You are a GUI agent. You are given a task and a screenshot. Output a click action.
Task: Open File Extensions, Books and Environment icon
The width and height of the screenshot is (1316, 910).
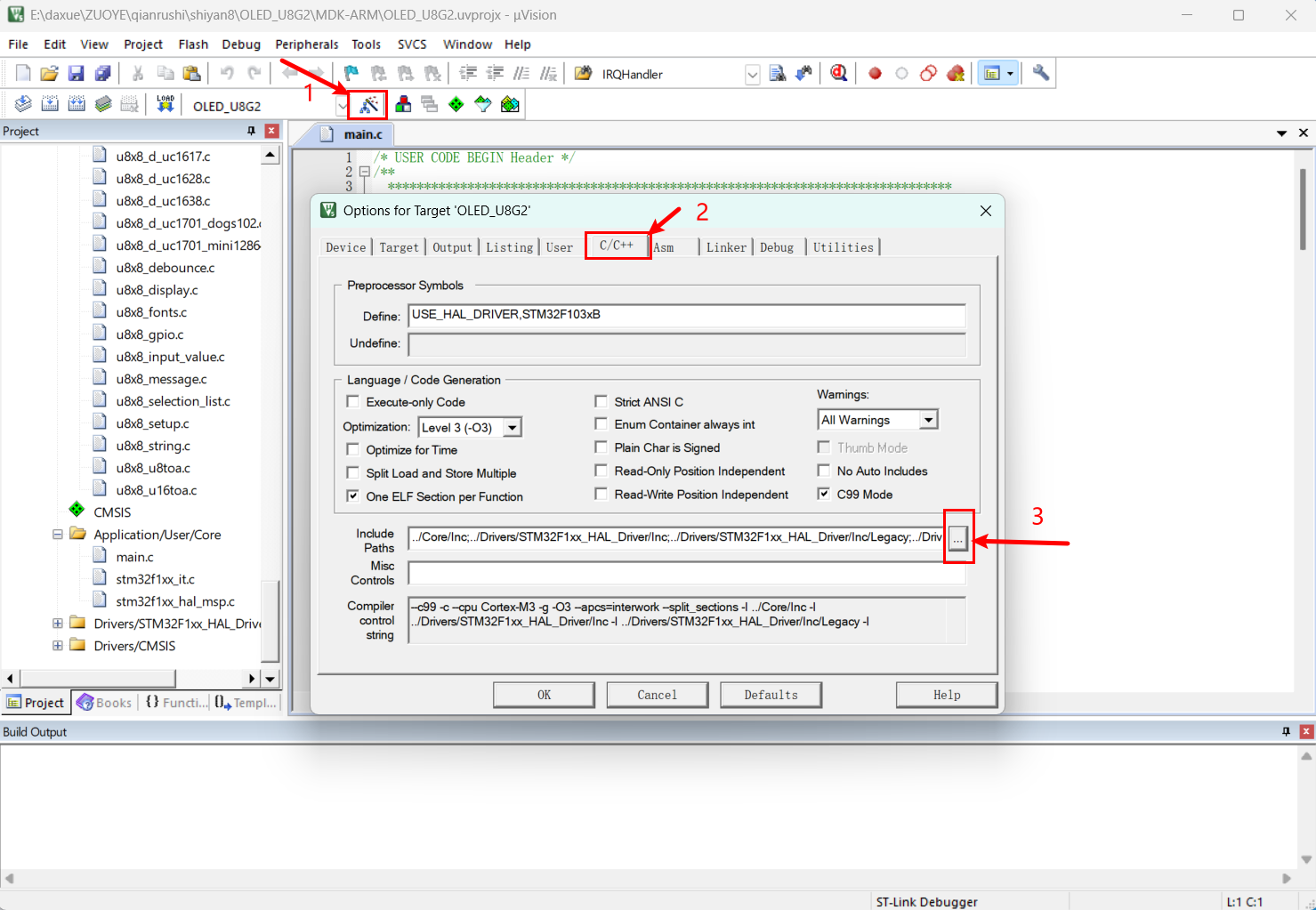pyautogui.click(x=403, y=104)
